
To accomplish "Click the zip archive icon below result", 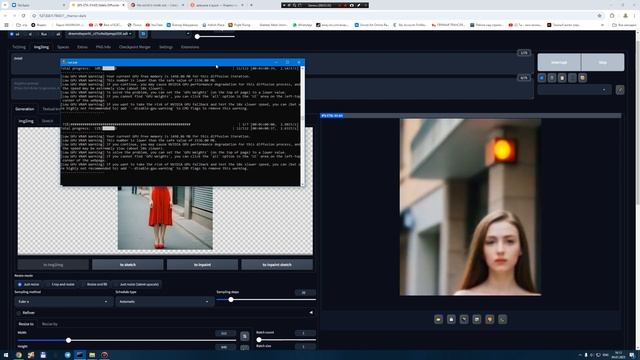I will (464, 319).
